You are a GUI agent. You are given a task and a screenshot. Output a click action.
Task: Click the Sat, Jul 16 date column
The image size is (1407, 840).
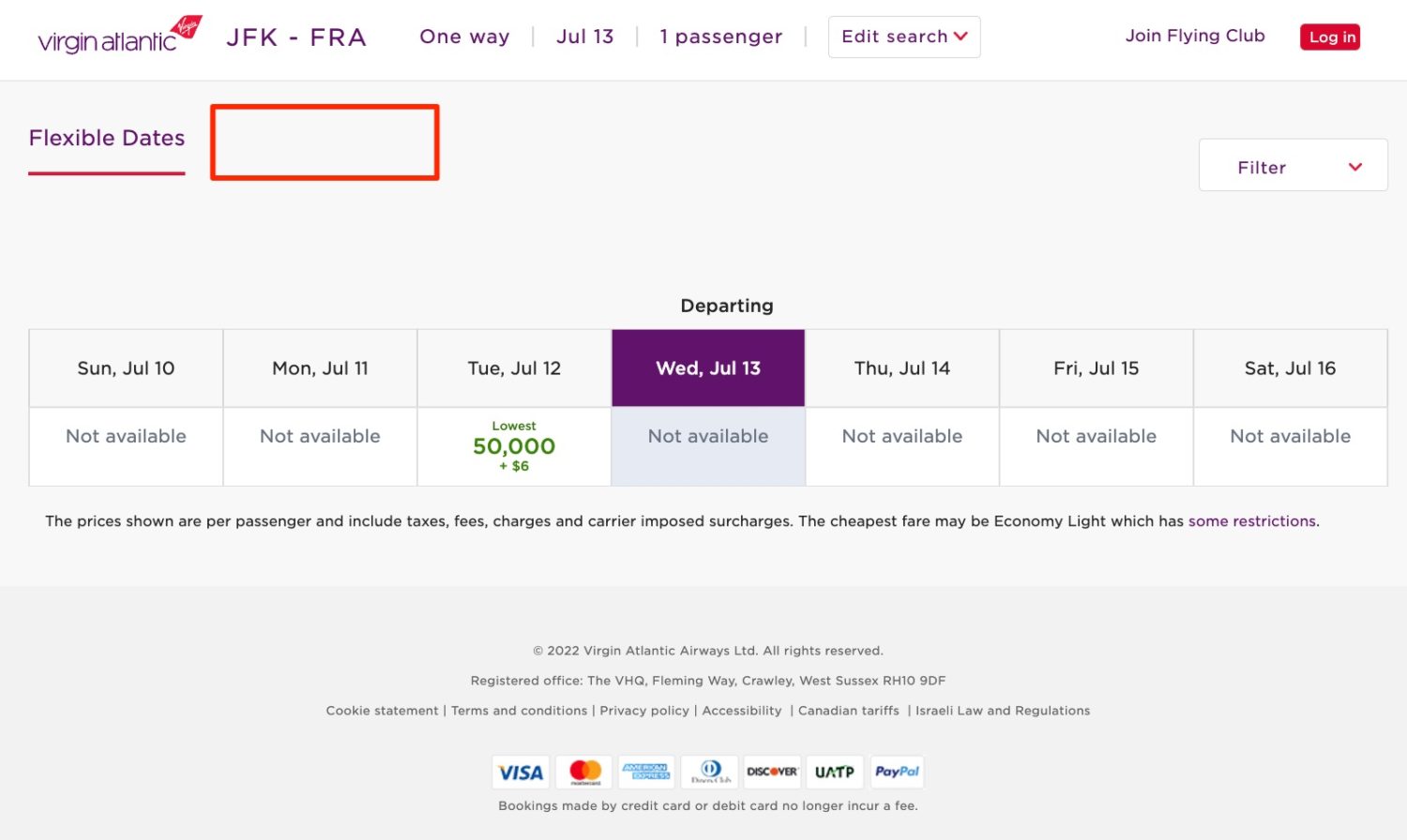click(1290, 367)
